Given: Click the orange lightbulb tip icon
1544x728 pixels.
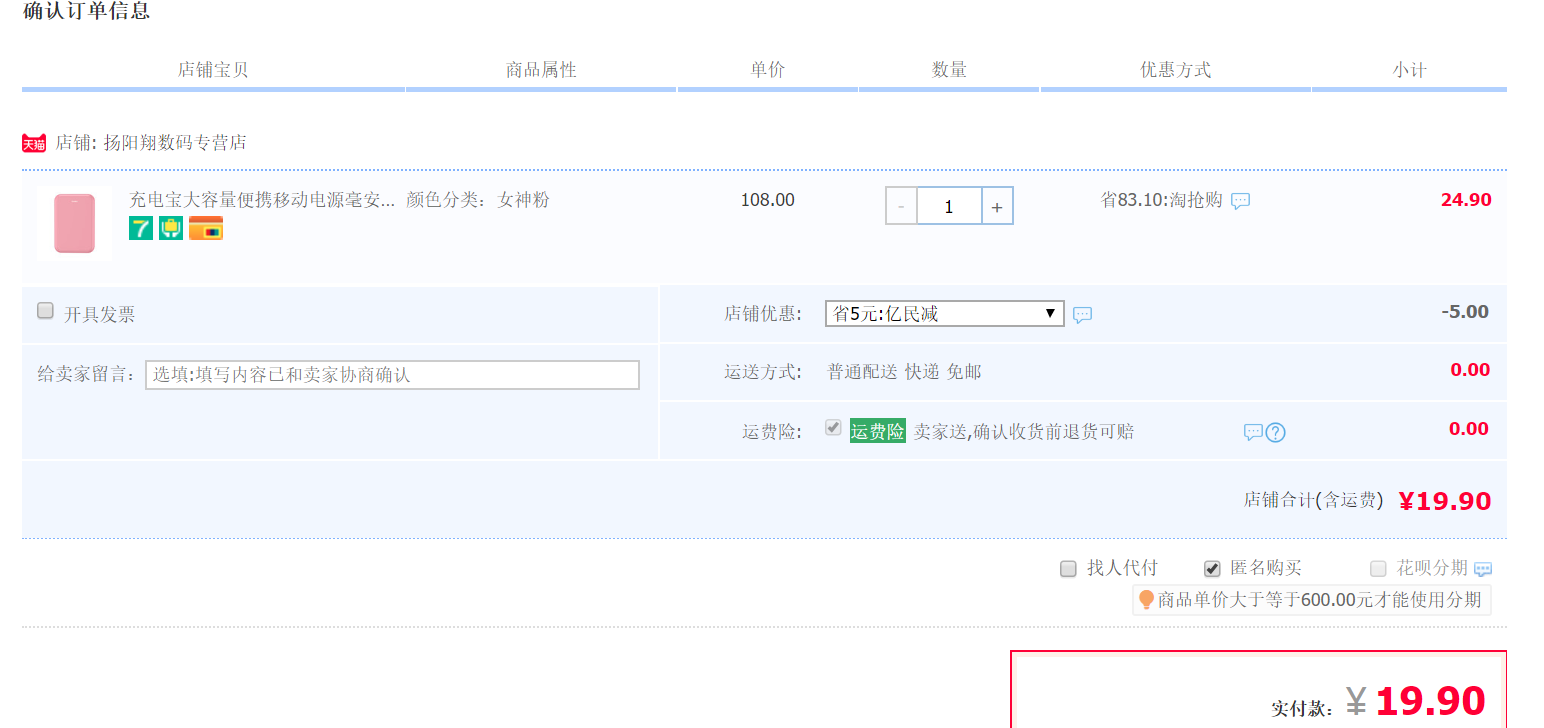Looking at the screenshot, I should click(1146, 600).
